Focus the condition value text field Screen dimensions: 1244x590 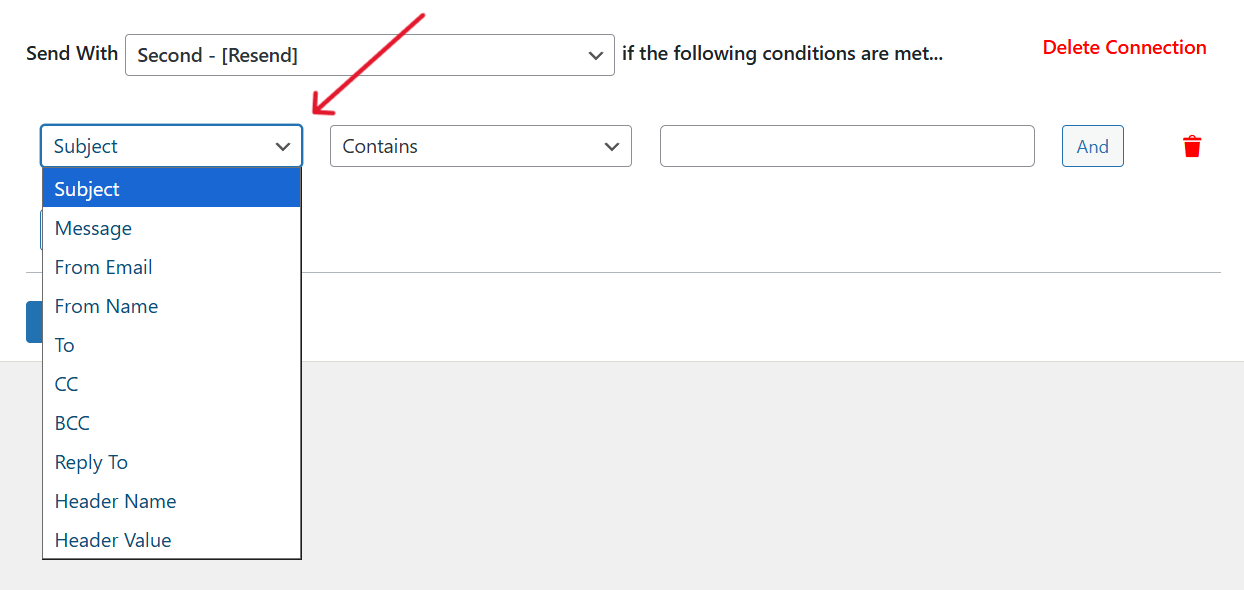tap(847, 146)
